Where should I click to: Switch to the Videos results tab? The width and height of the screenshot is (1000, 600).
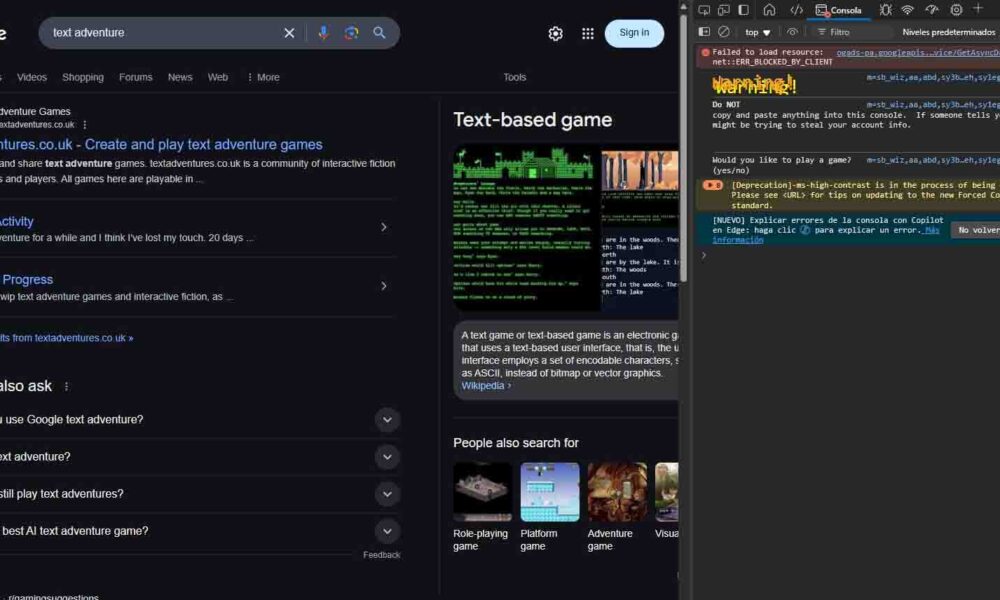(x=32, y=77)
